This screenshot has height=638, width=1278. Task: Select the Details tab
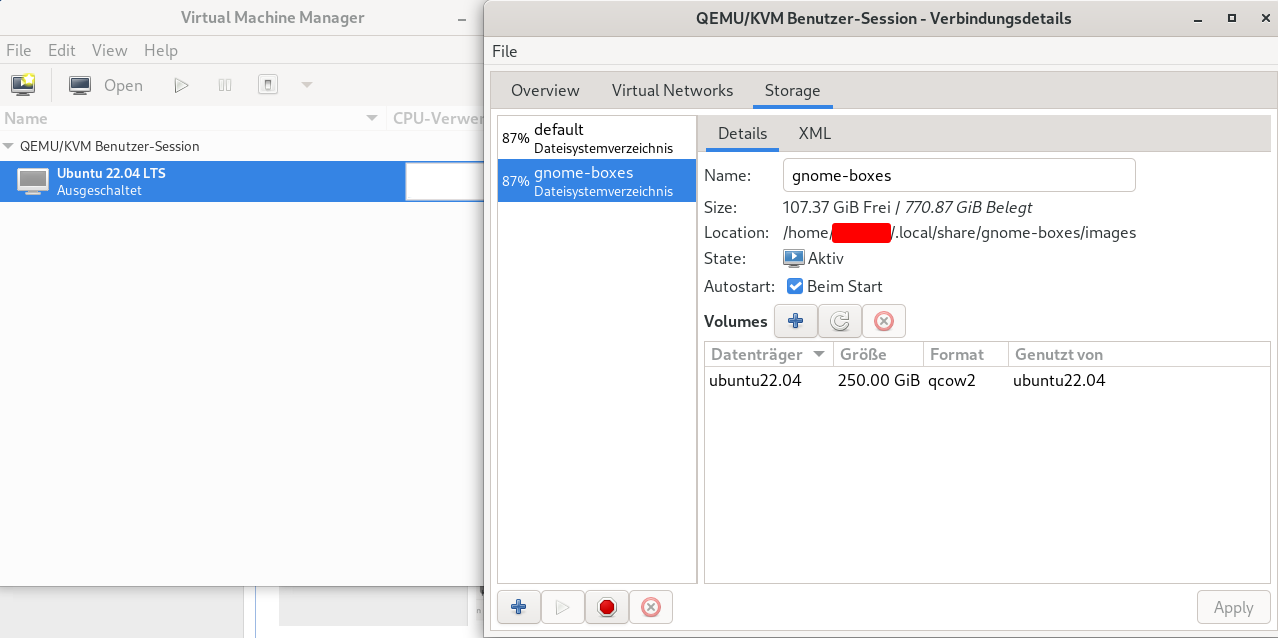742,133
